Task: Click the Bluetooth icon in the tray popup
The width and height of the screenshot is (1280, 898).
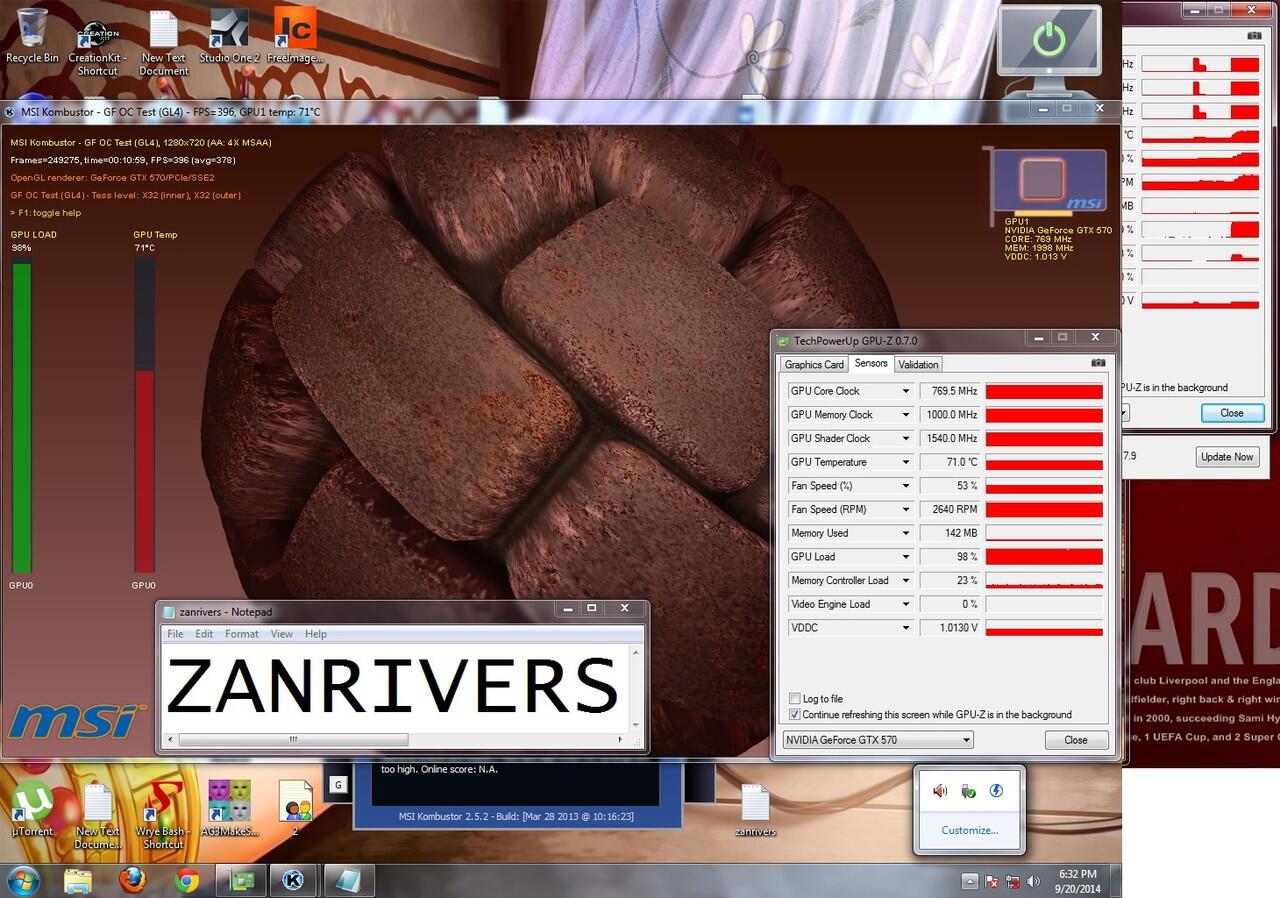Action: pyautogui.click(x=996, y=791)
